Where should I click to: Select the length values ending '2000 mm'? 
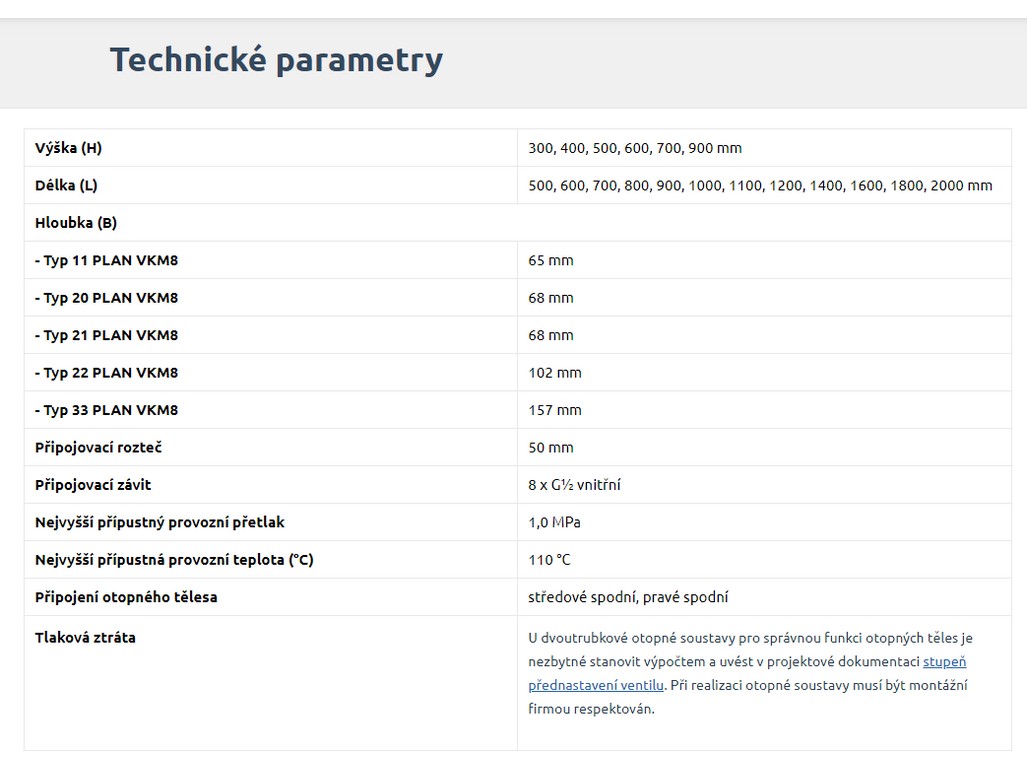click(760, 185)
